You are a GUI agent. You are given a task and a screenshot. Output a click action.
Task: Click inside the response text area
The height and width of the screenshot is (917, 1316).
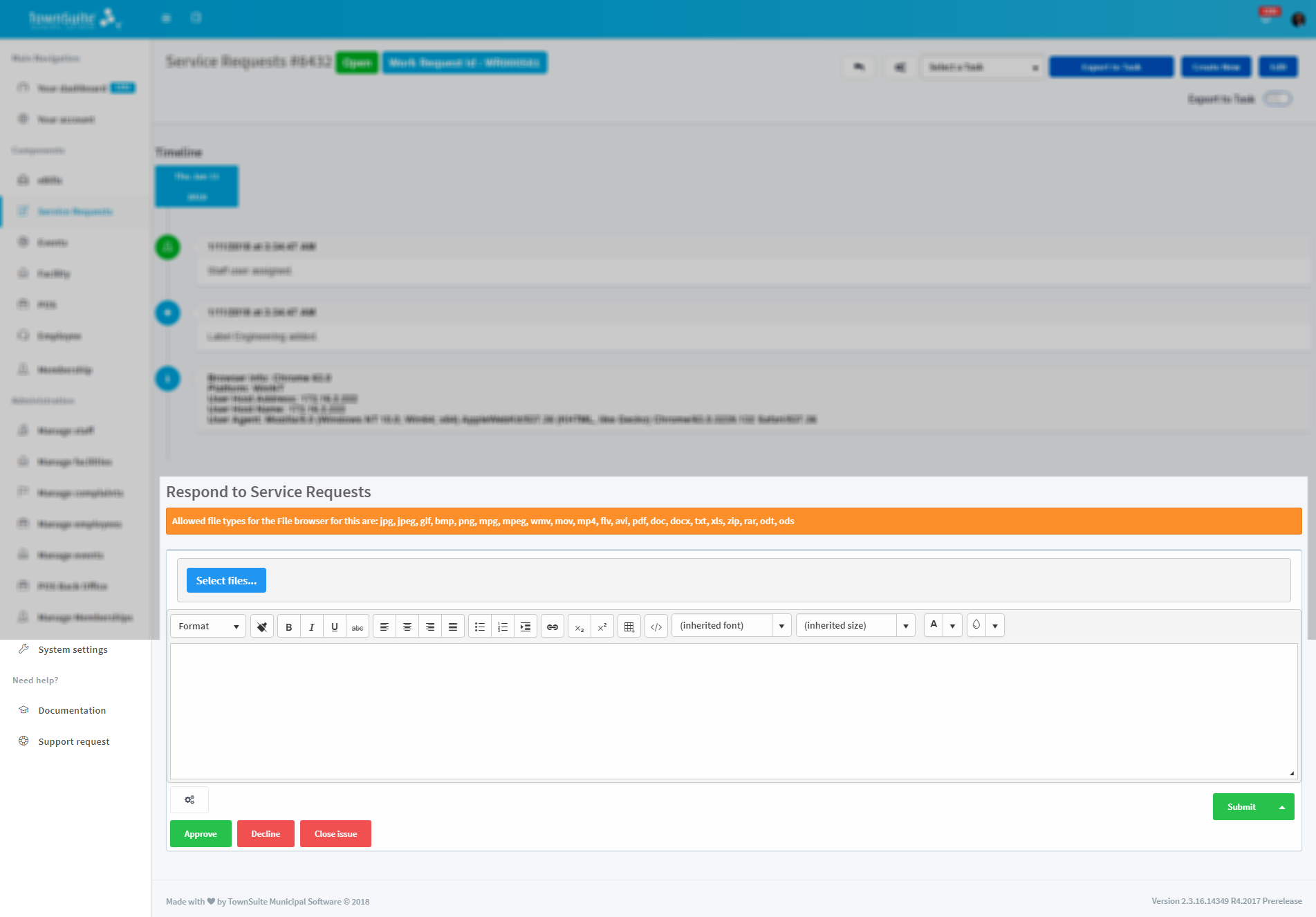click(x=733, y=709)
